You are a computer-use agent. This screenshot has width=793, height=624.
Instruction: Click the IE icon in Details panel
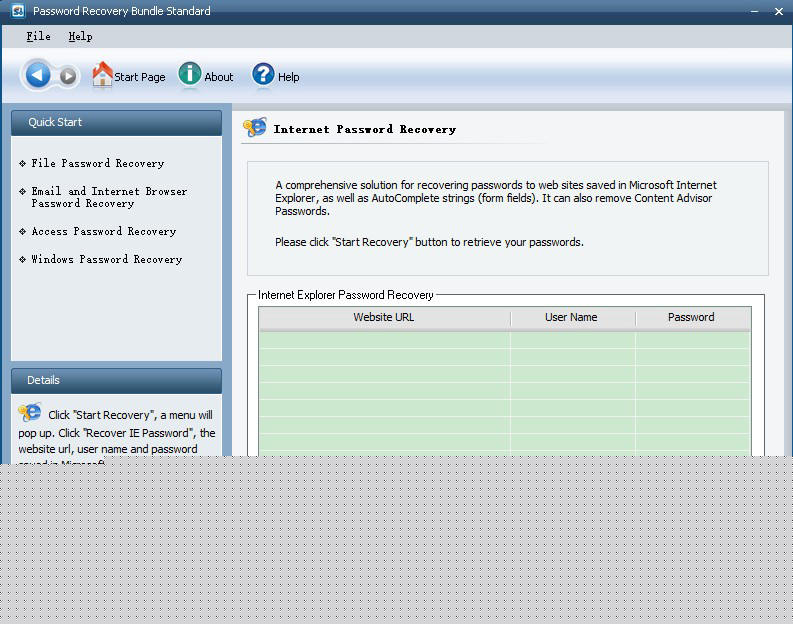point(30,413)
